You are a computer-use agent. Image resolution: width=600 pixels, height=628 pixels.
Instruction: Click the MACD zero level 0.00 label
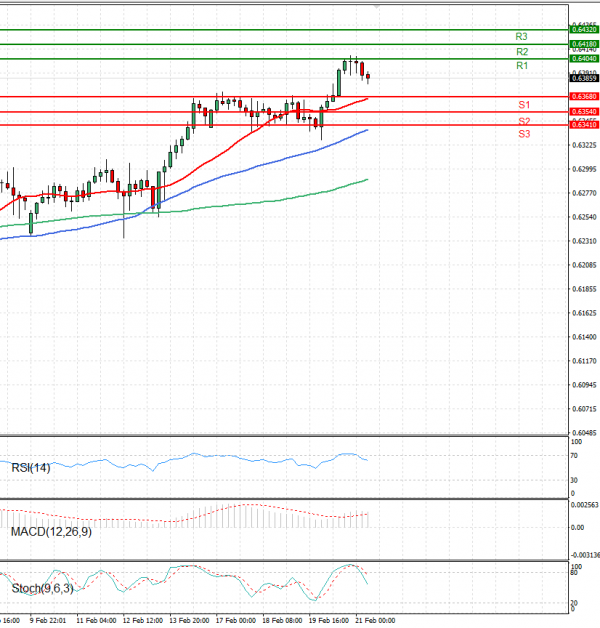tap(577, 528)
